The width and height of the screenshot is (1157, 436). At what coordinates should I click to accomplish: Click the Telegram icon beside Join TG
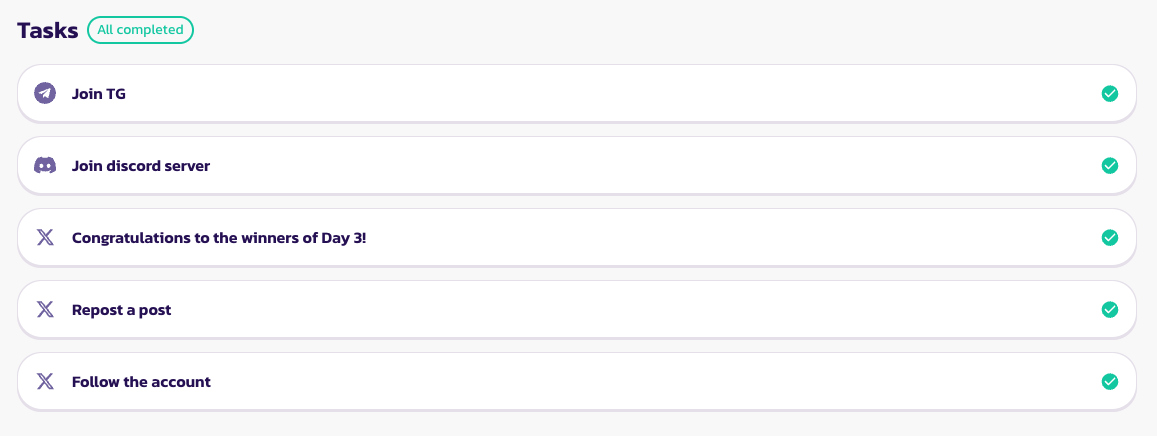(x=44, y=94)
